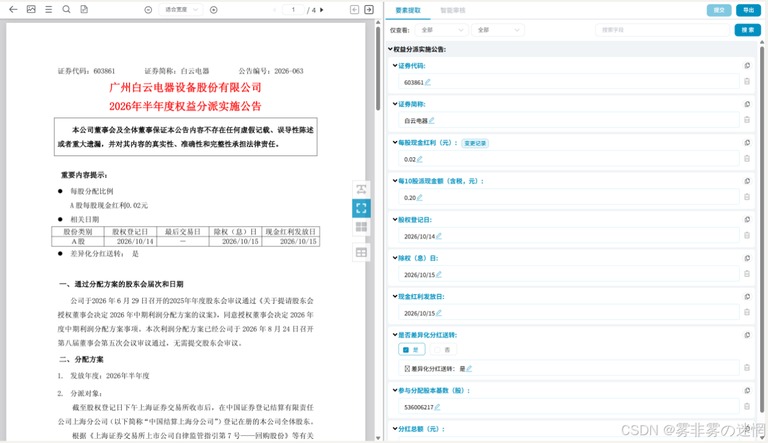
Task: Switch to the 要素提取 tab
Action: tap(408, 10)
